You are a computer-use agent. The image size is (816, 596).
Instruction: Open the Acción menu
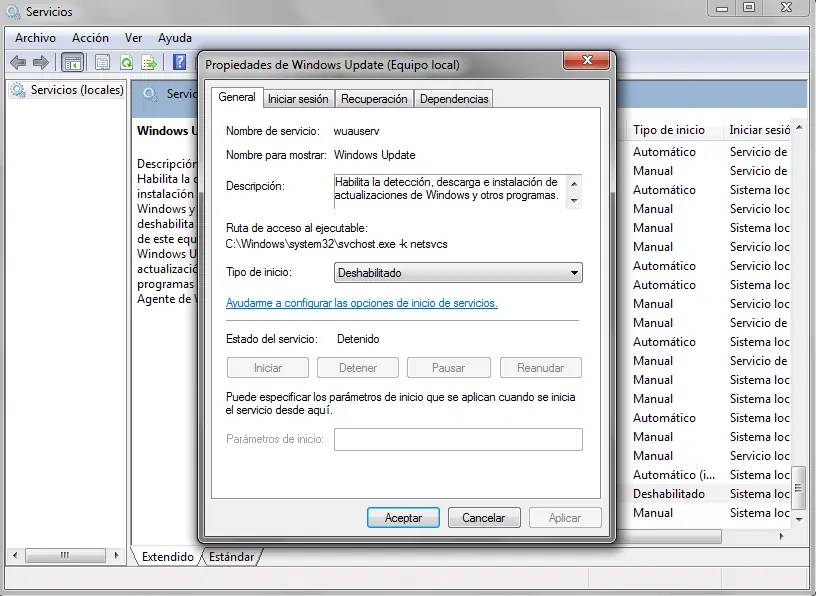(x=90, y=38)
